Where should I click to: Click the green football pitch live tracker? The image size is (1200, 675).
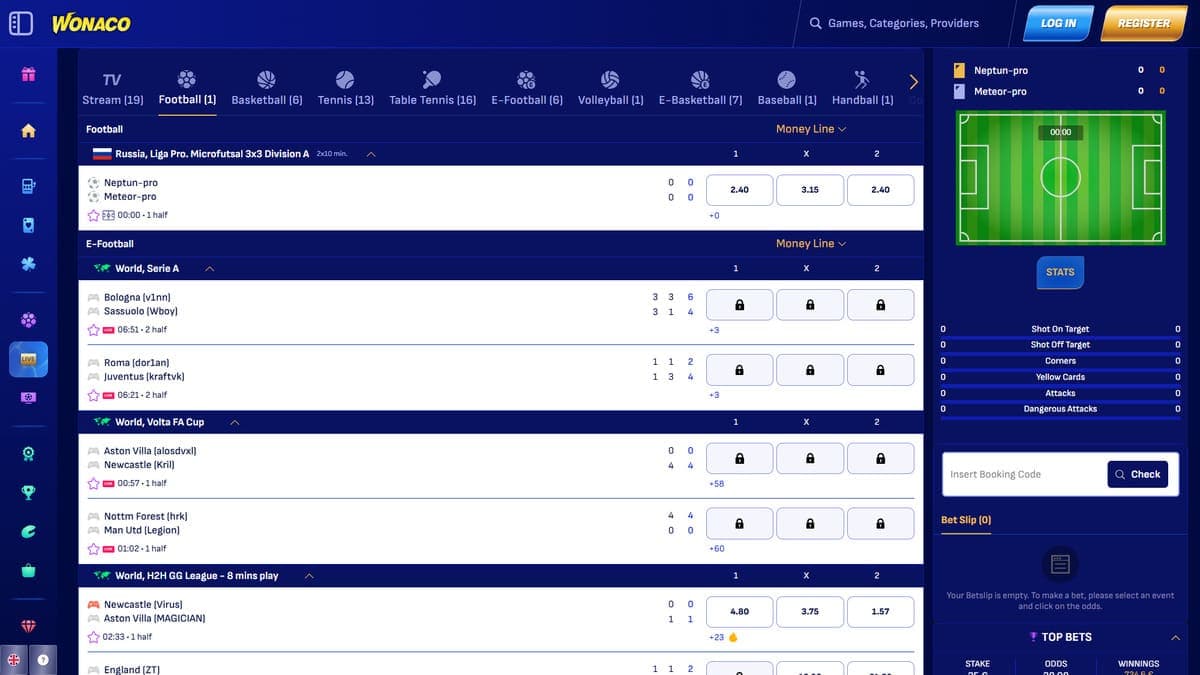pyautogui.click(x=1060, y=177)
